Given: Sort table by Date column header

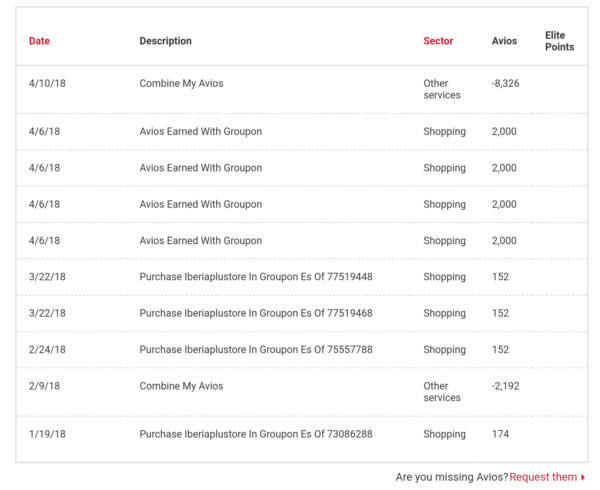Looking at the screenshot, I should (x=39, y=41).
